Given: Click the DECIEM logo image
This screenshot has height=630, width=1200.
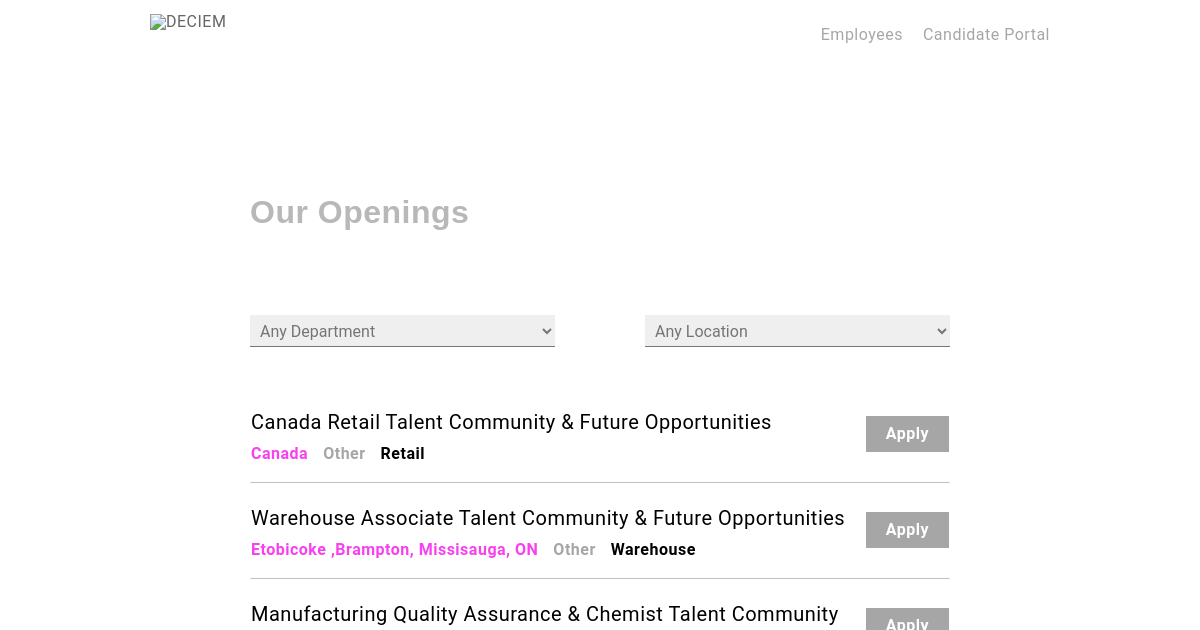Looking at the screenshot, I should tap(188, 22).
